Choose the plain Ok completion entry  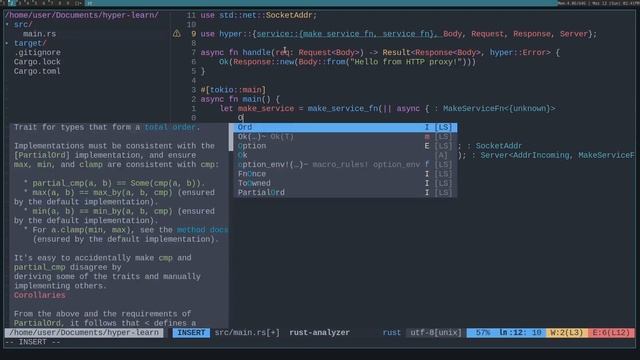(345, 156)
